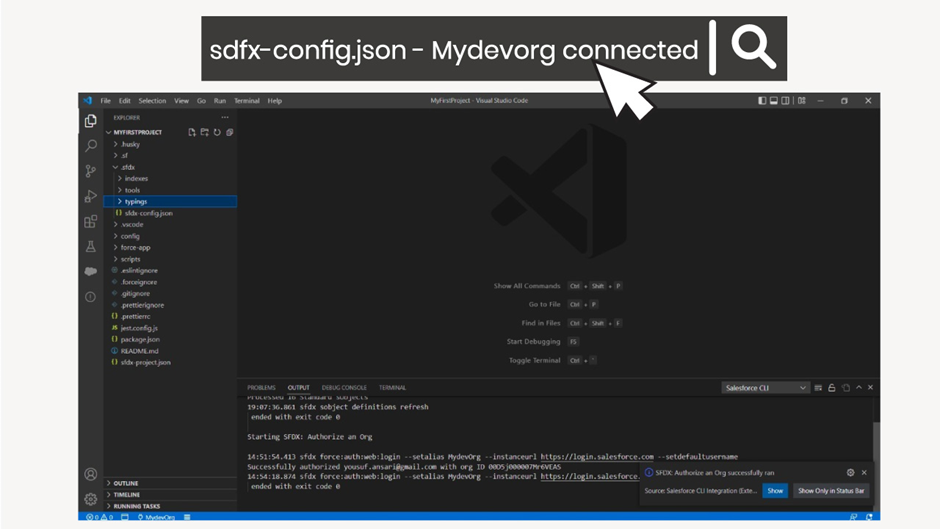
Task: Click New File icon in explorer header
Action: [x=192, y=132]
